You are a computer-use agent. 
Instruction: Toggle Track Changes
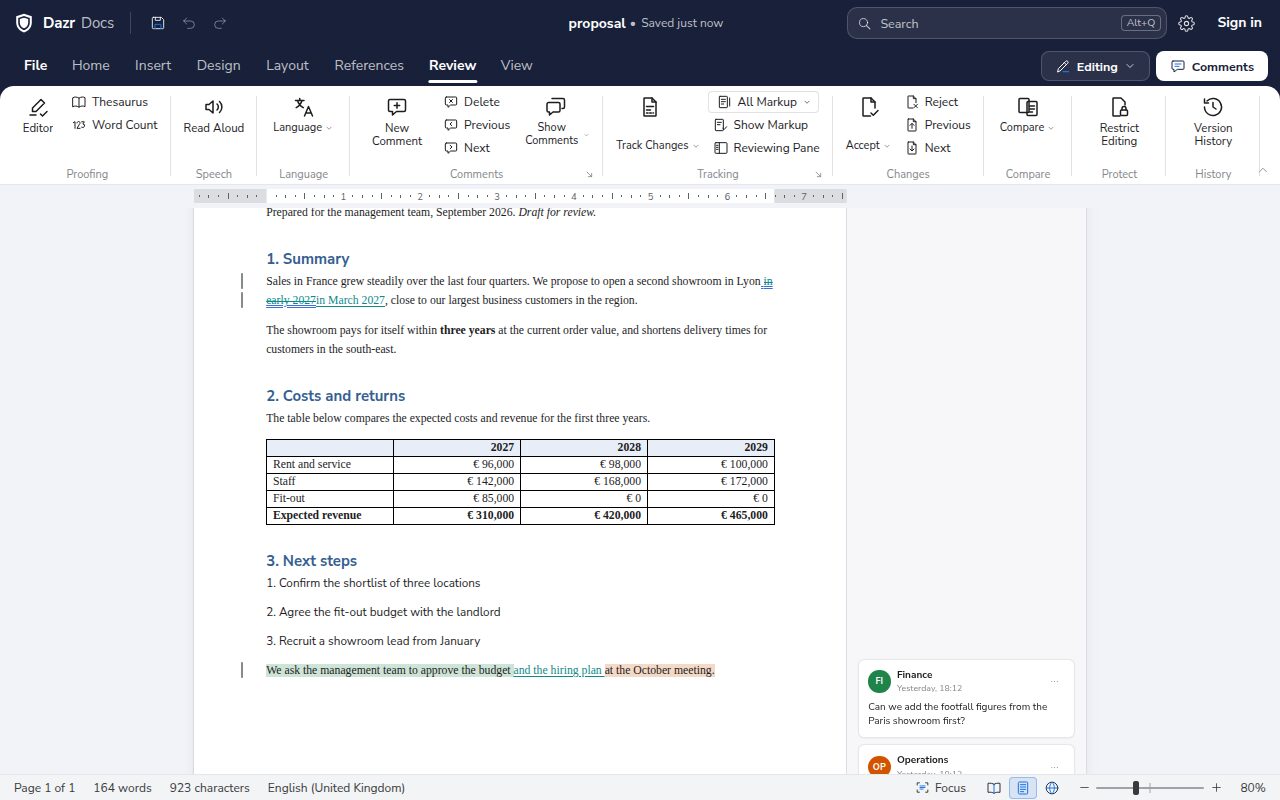tap(657, 124)
